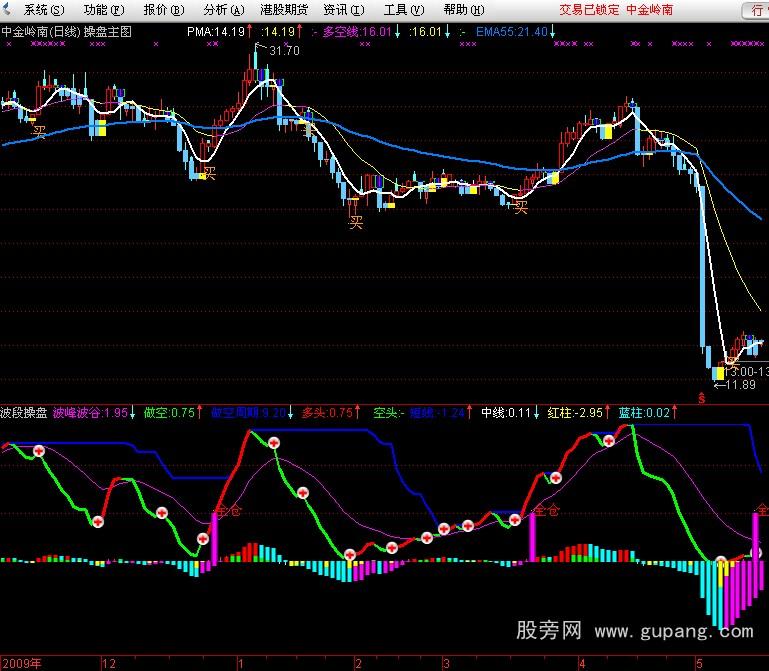
Task: Expand the 工具(V) dropdown menu
Action: [x=402, y=10]
